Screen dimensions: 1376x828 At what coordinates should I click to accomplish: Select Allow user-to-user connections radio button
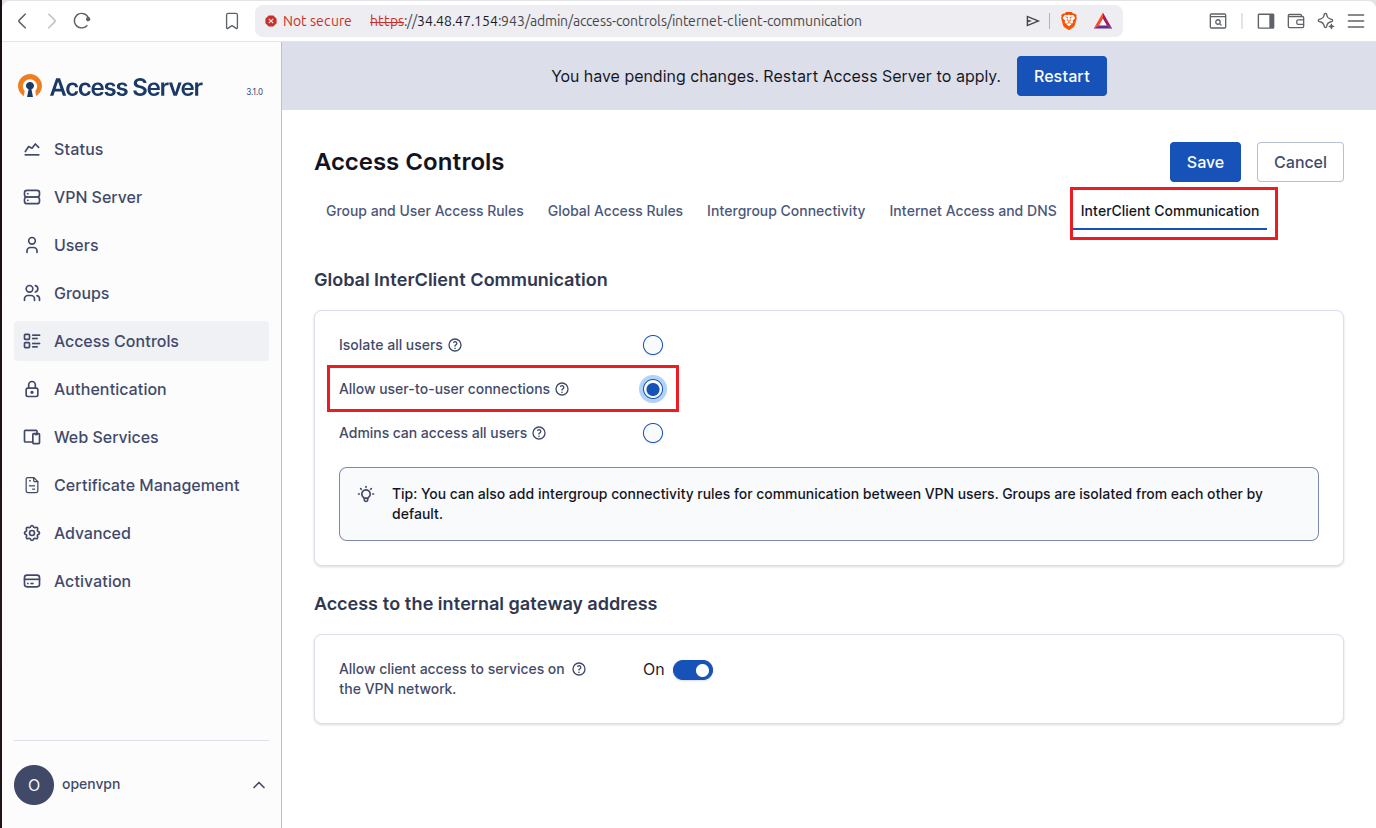tap(653, 389)
